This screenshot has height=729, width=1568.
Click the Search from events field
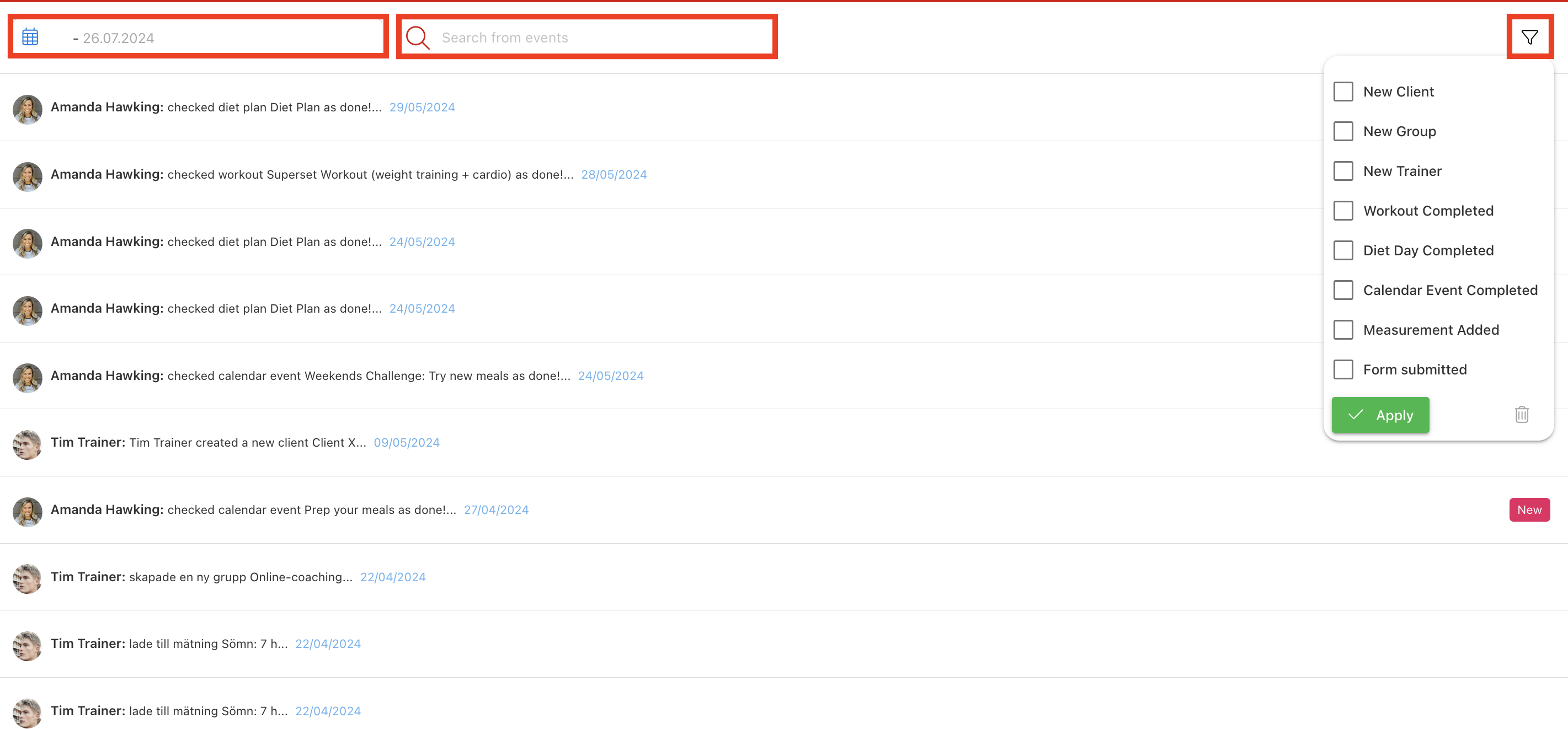tap(587, 37)
